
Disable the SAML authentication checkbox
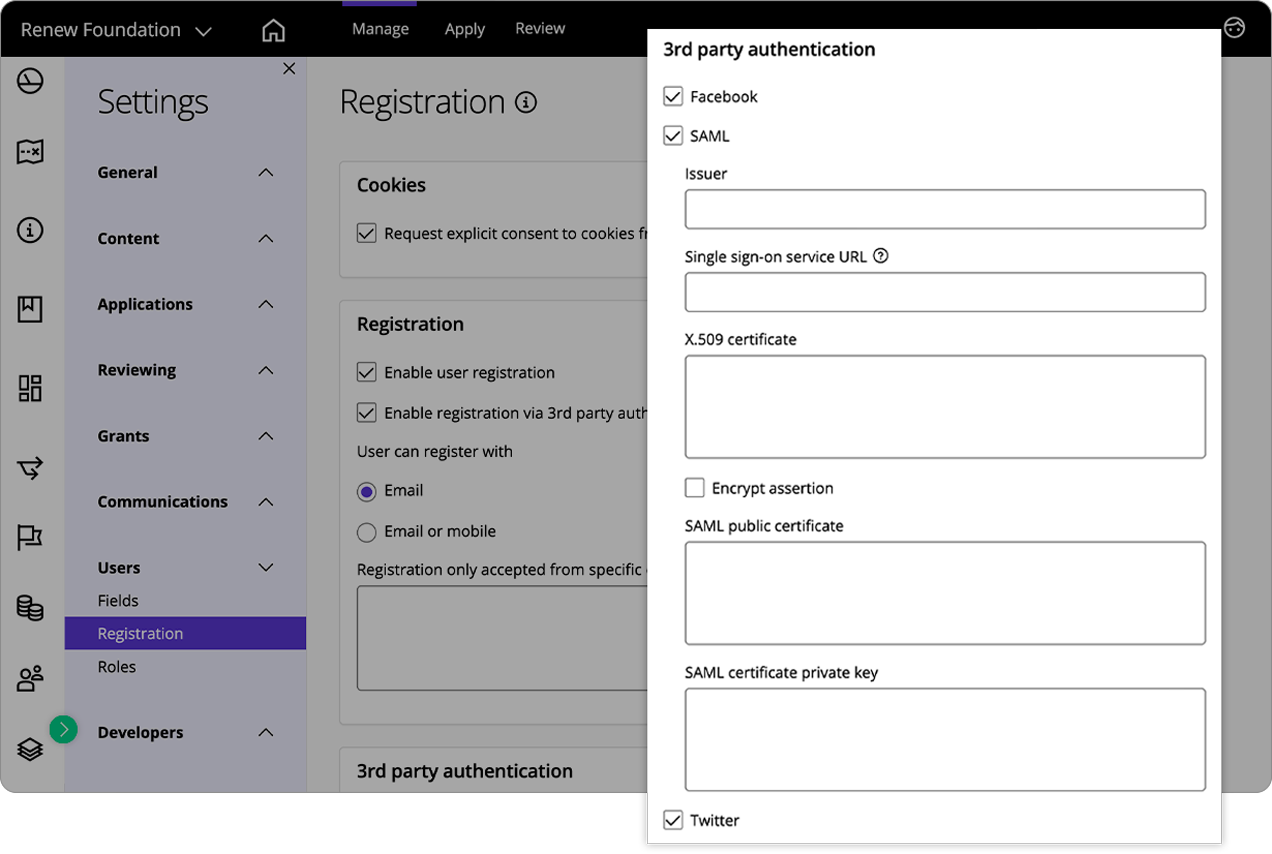coord(672,135)
